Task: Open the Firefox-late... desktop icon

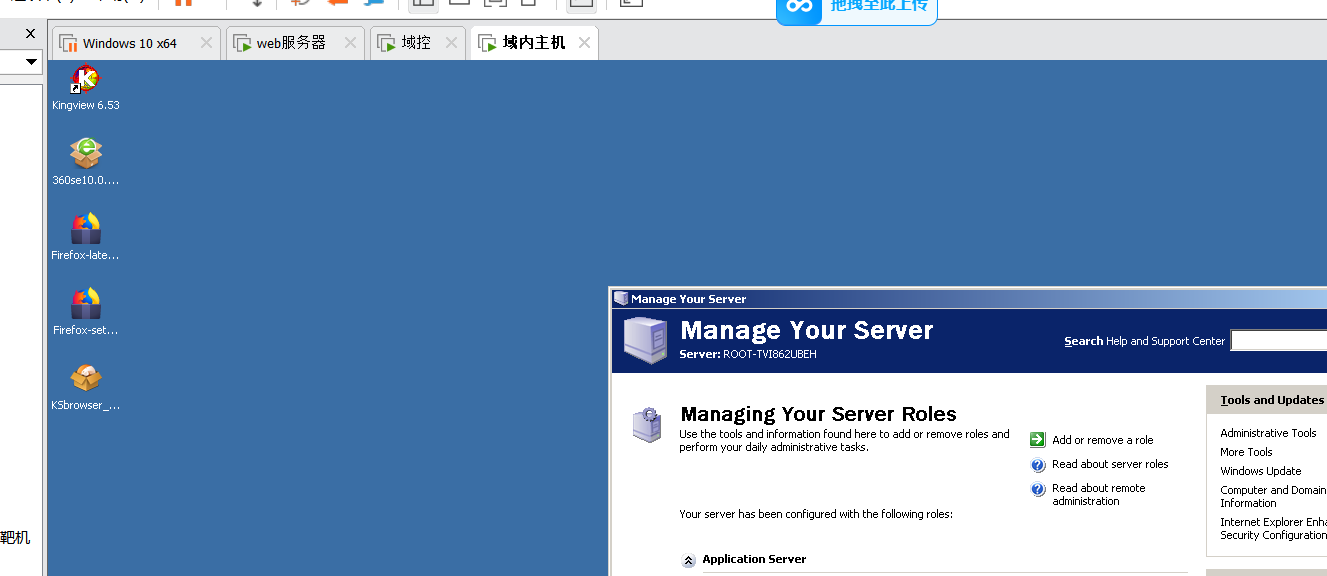Action: [x=86, y=236]
